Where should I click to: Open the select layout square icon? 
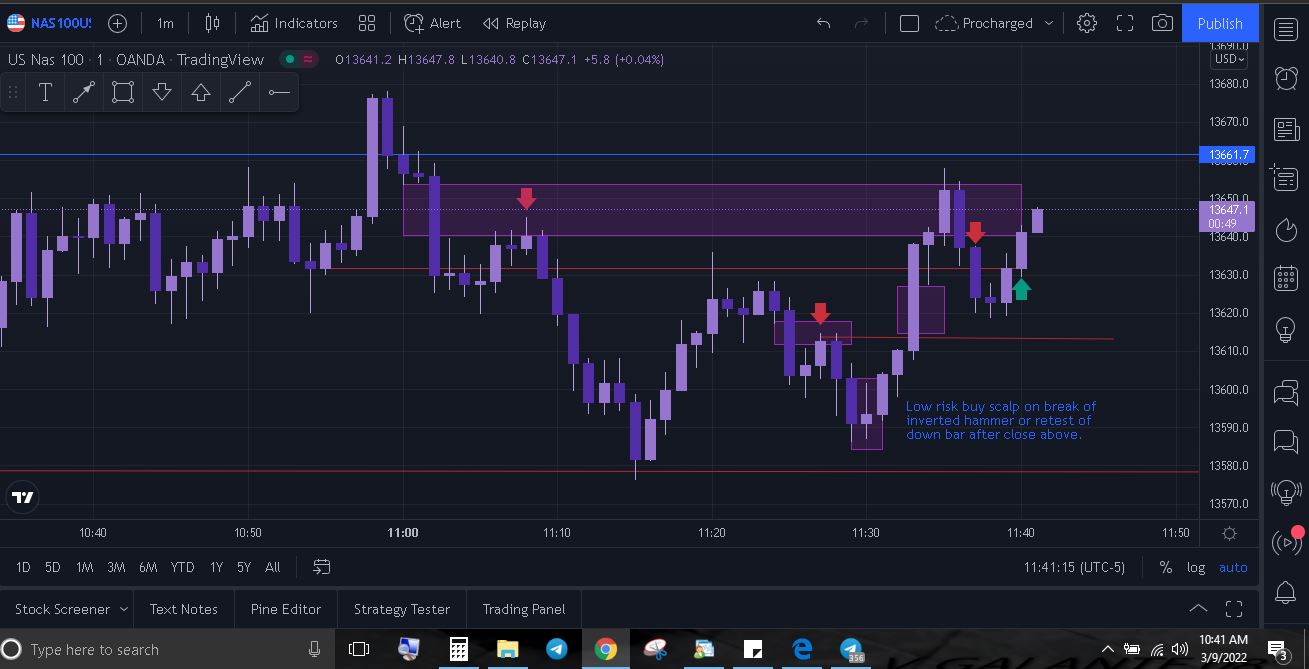point(909,23)
